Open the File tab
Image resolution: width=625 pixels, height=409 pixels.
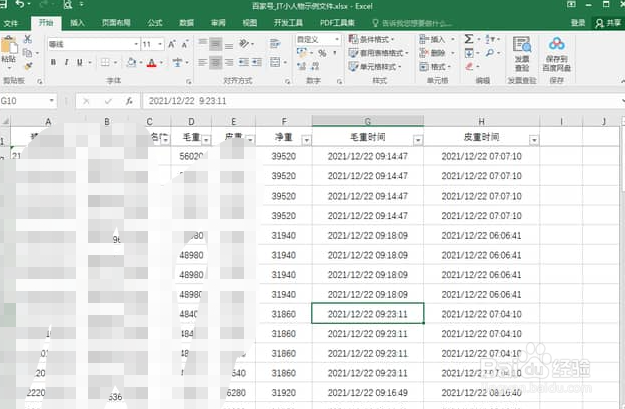[11, 23]
